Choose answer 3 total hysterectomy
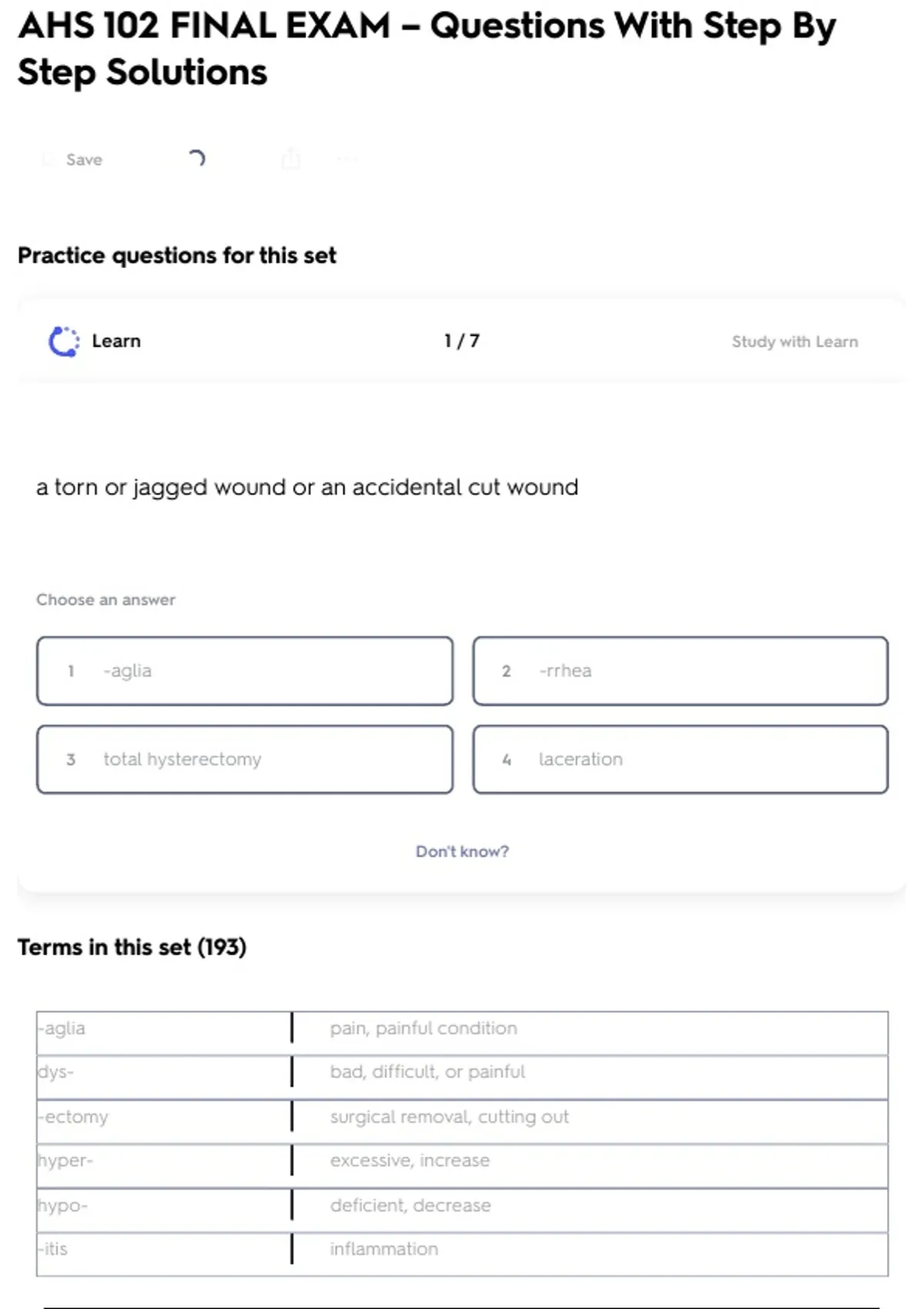924x1309 pixels. pos(245,759)
